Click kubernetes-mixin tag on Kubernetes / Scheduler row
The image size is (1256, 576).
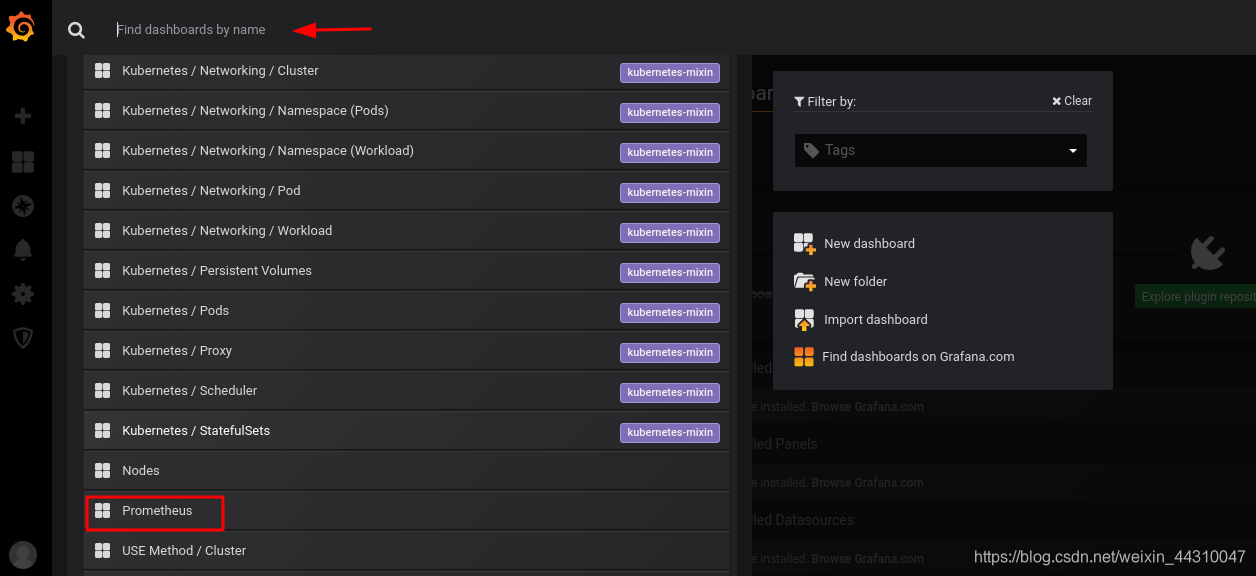point(670,392)
